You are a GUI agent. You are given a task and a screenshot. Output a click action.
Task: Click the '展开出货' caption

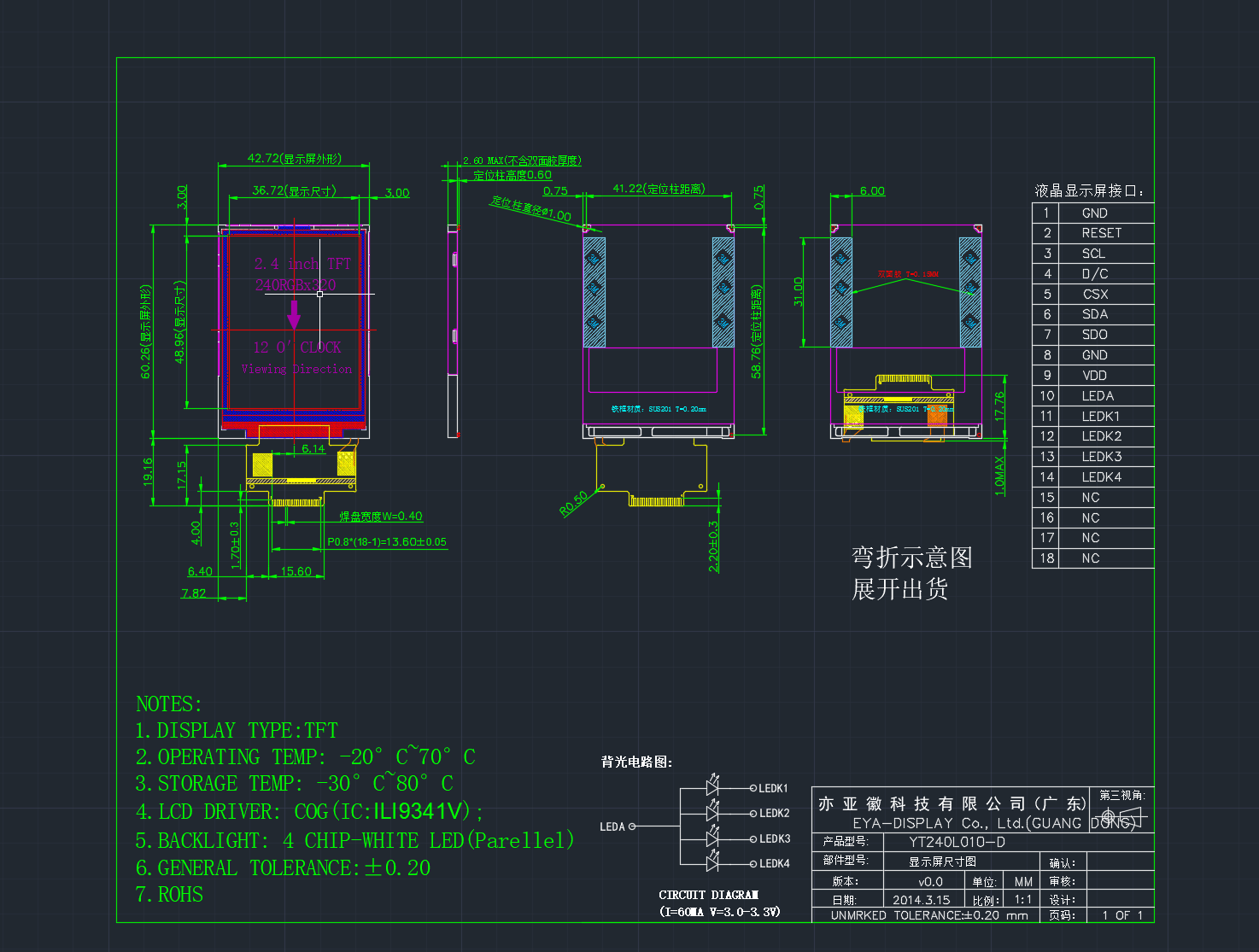(x=900, y=588)
